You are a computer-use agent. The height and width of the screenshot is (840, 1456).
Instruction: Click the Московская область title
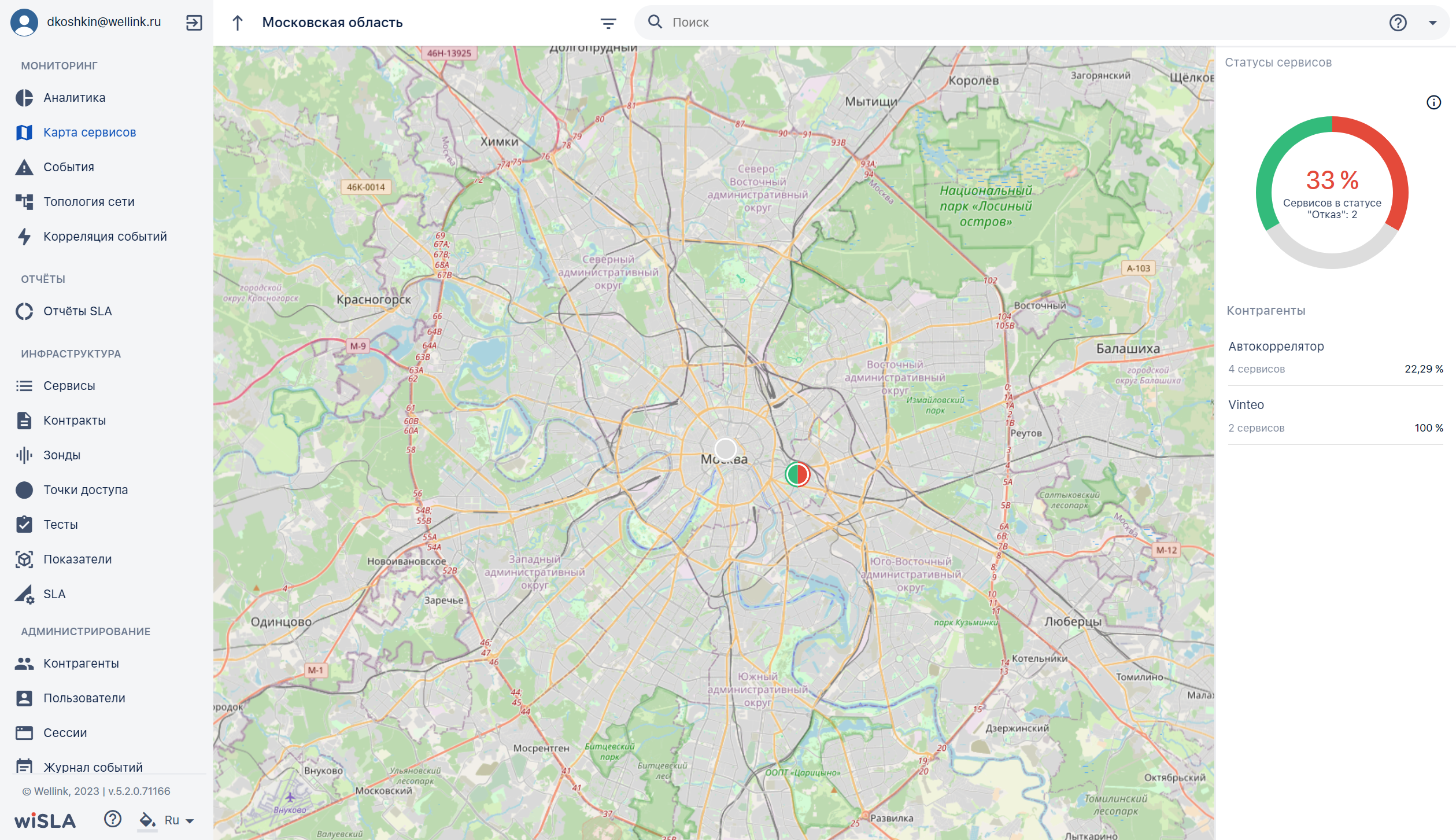332,23
